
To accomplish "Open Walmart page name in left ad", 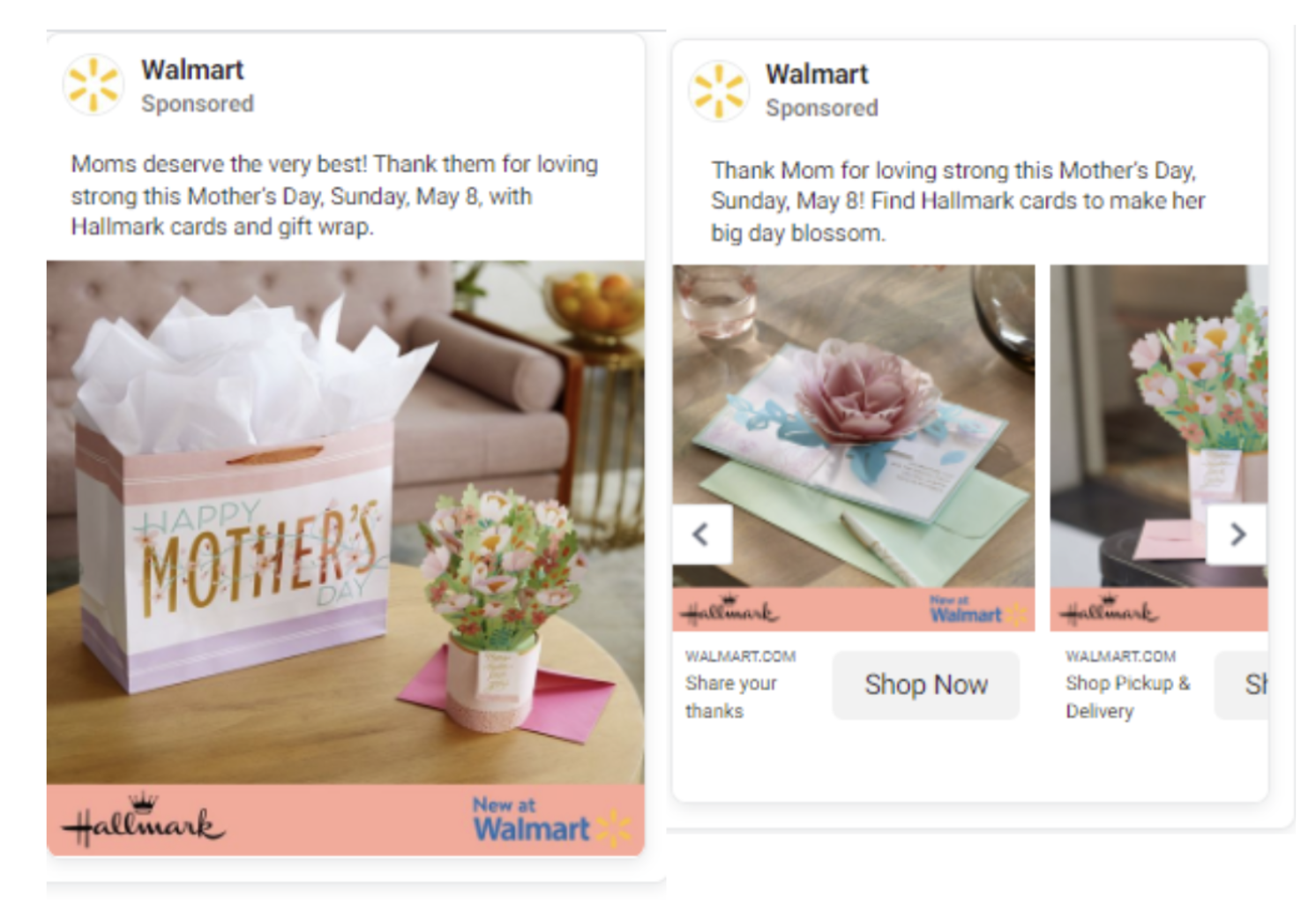I will pyautogui.click(x=192, y=70).
